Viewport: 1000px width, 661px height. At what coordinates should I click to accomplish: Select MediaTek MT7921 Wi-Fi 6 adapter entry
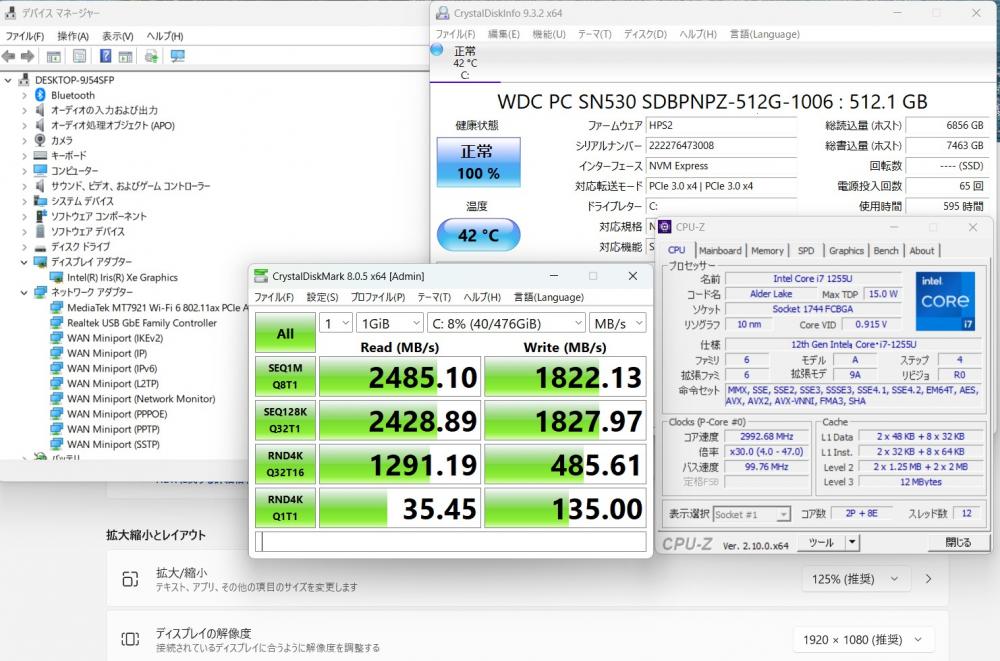pos(158,308)
